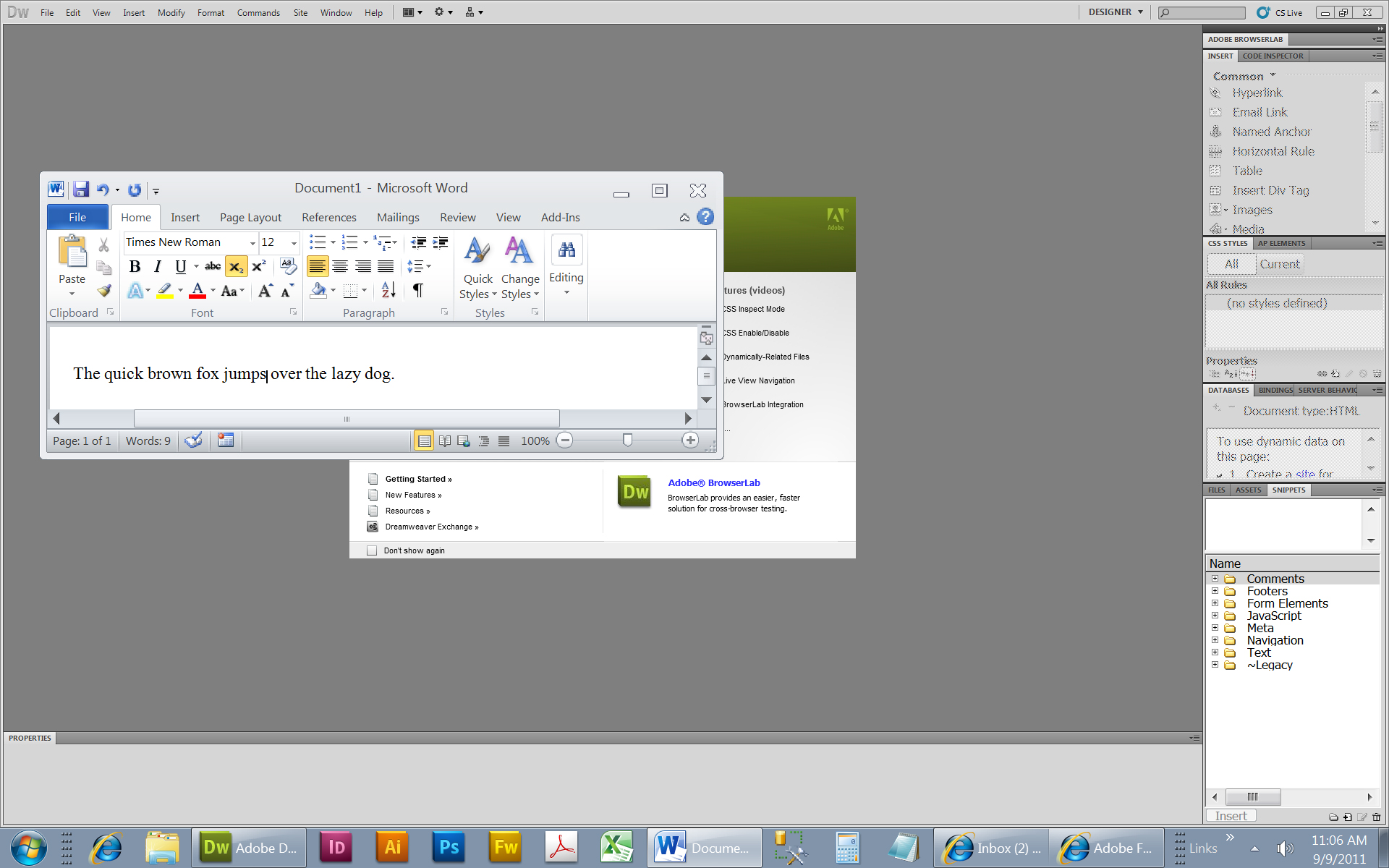The image size is (1389, 868).
Task: Click the Superscript icon
Action: coord(258,266)
